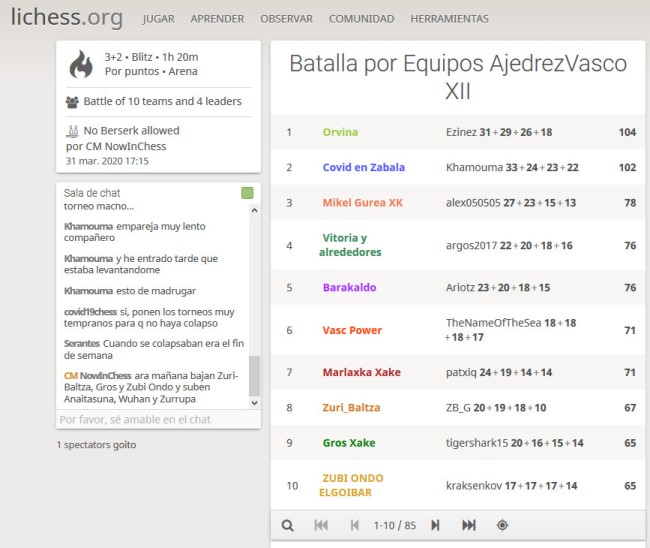Toggle the green chat room checkbox
Screen dimensions: 650x548
click(247, 193)
